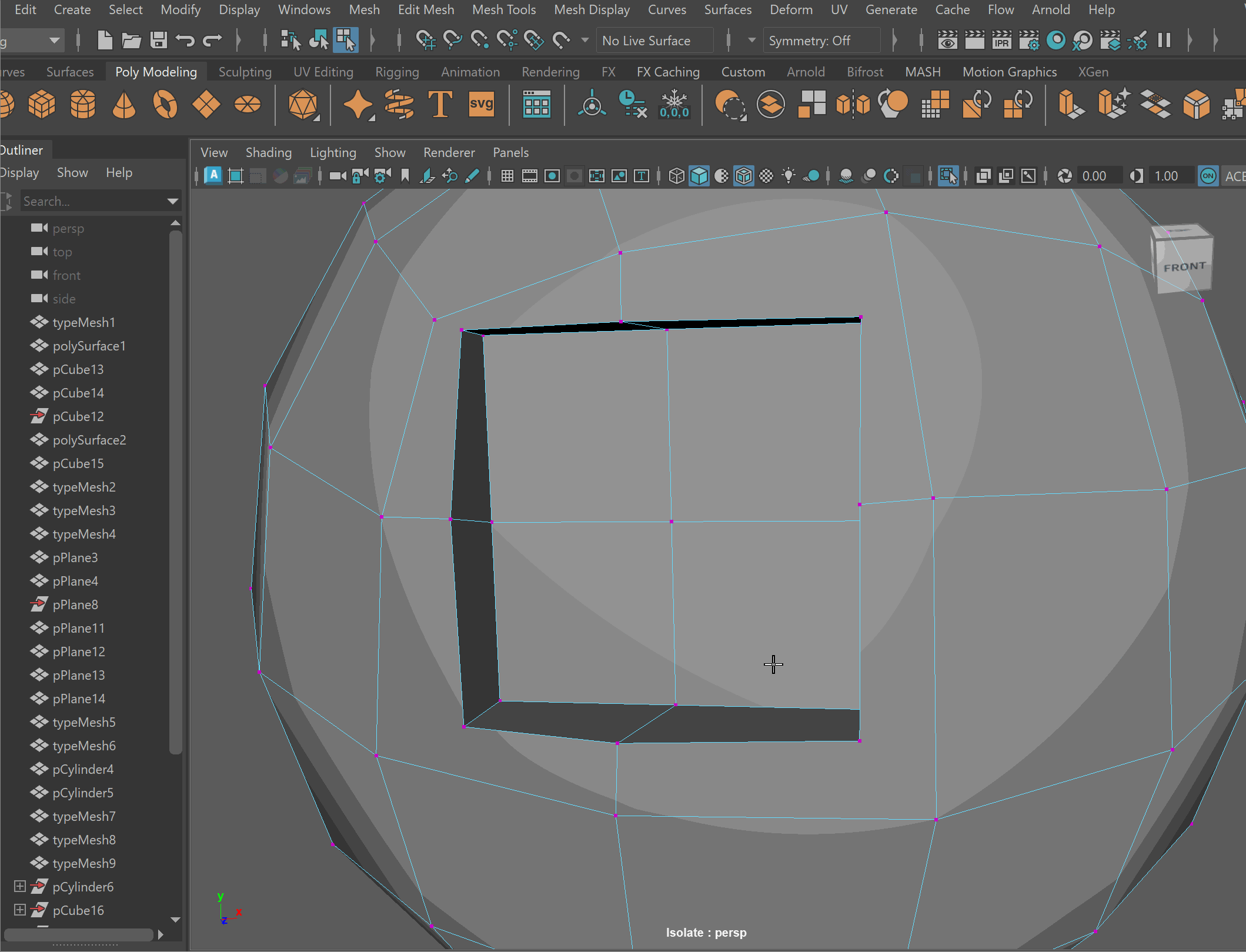This screenshot has width=1246, height=952.
Task: Click the Type text tool icon
Action: [x=440, y=105]
